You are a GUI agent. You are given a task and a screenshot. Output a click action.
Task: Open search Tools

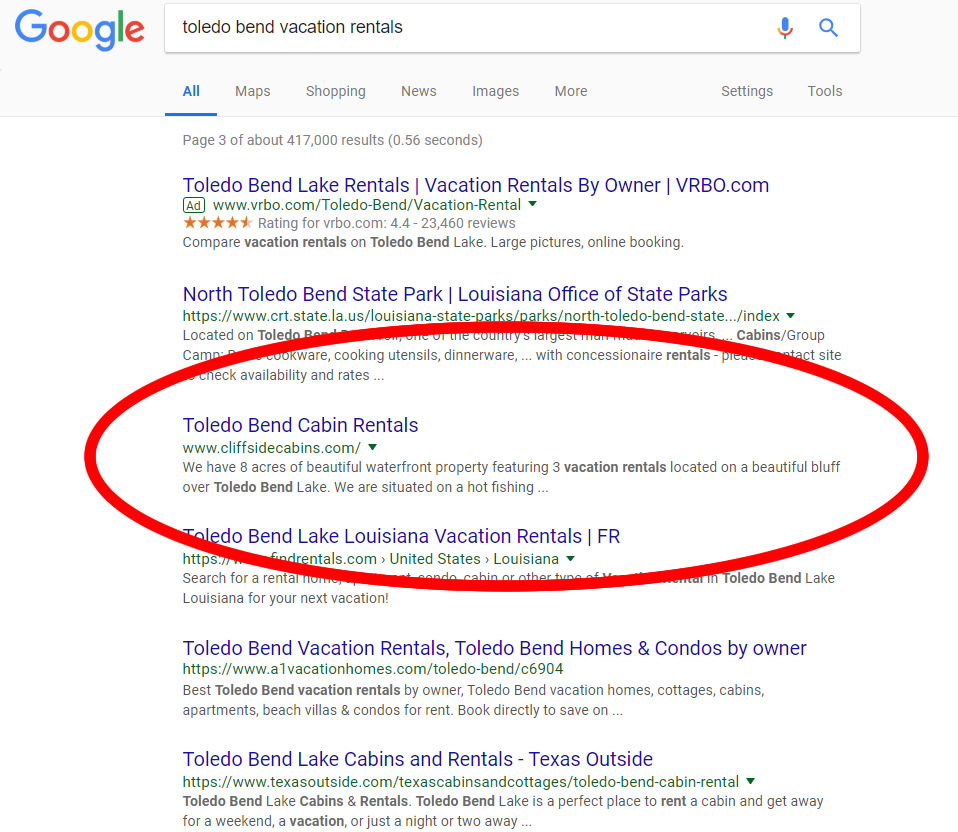[x=825, y=91]
